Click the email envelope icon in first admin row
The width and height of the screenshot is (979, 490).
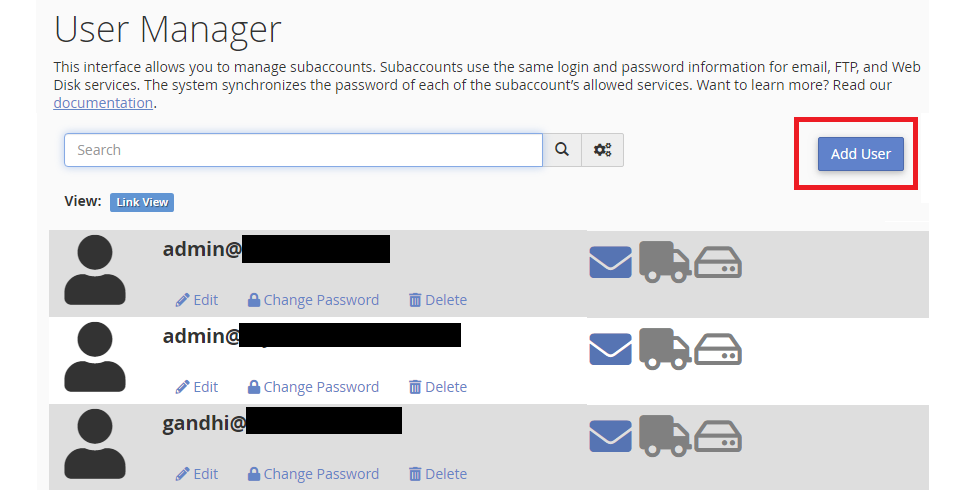[611, 262]
